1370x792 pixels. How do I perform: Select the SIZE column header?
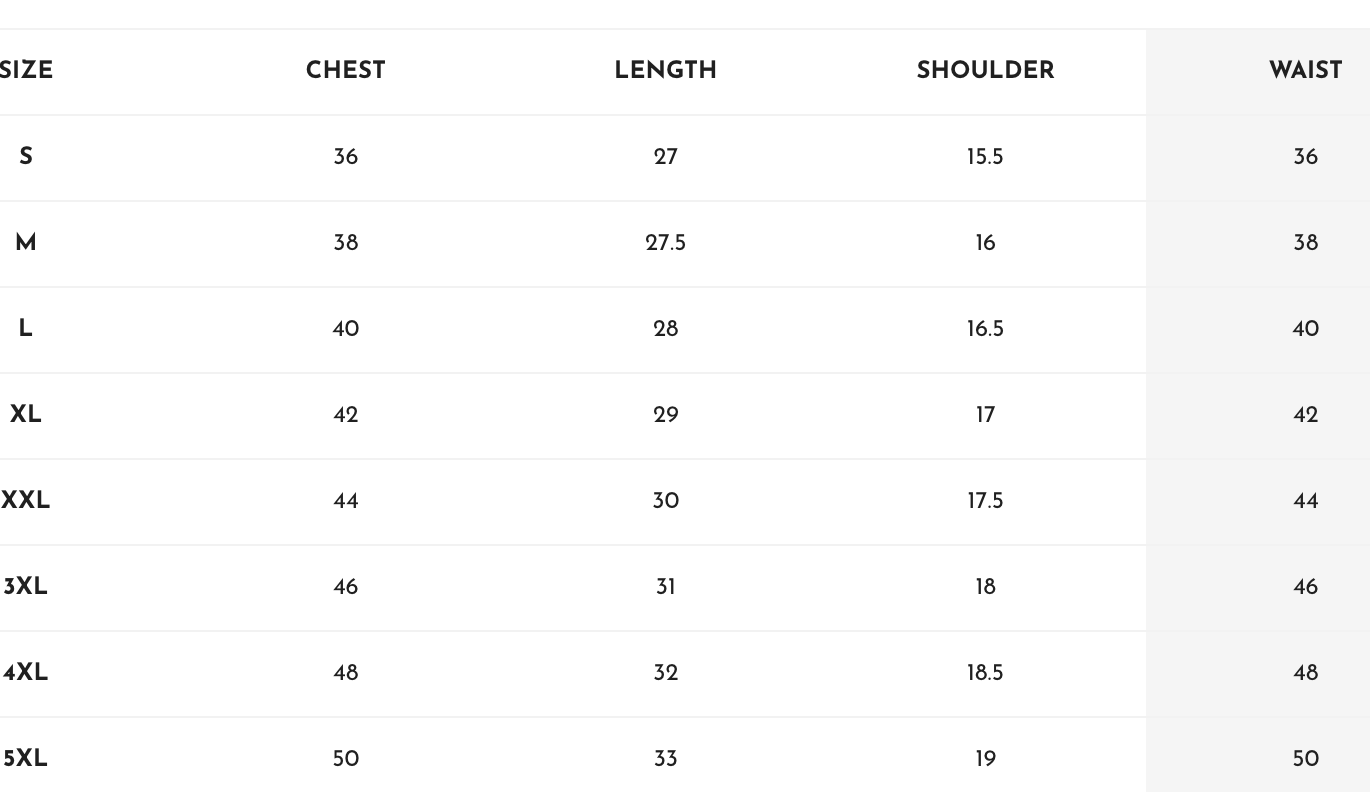pos(26,71)
